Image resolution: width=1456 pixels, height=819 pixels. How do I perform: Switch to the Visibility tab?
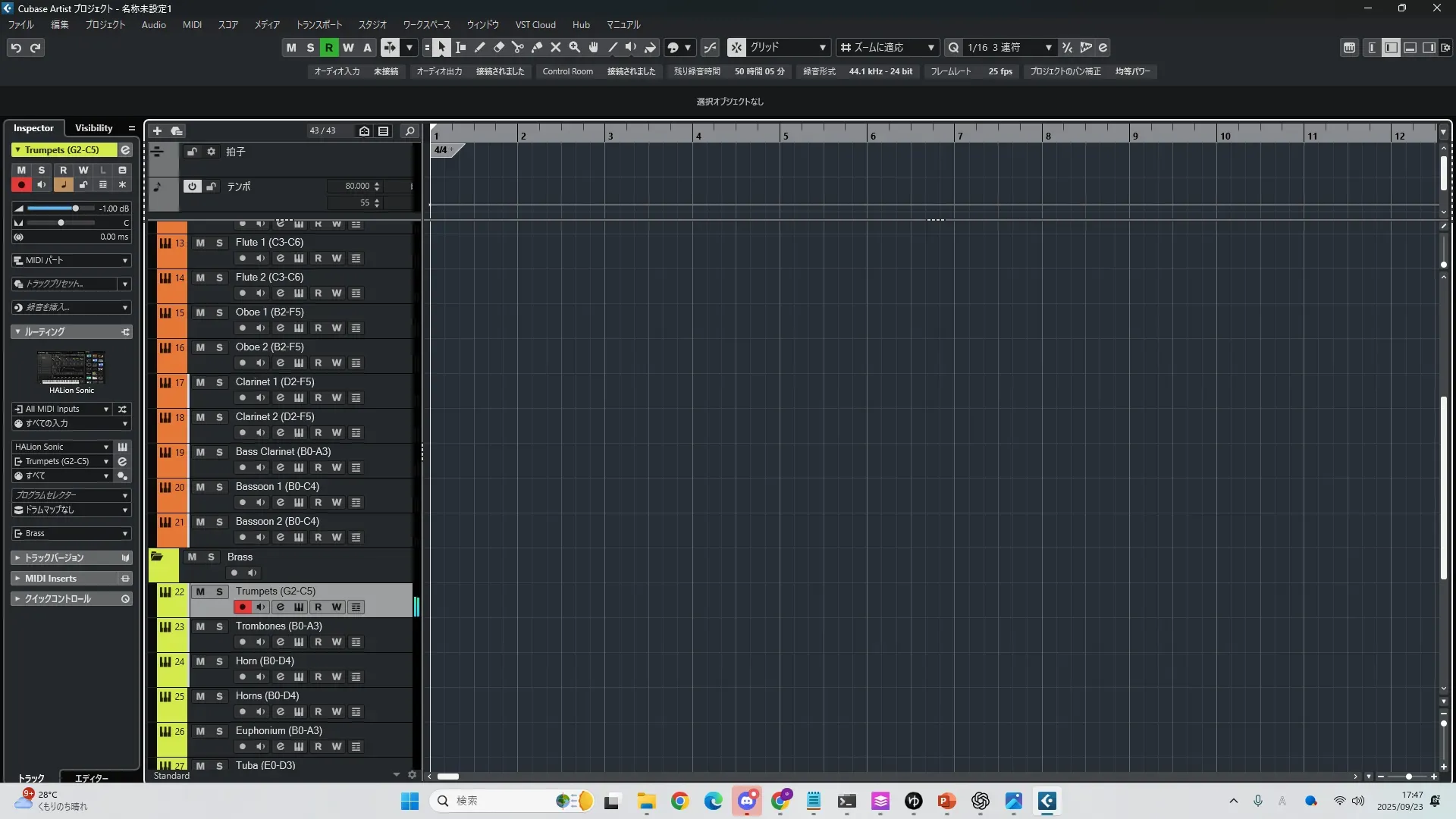click(x=93, y=127)
